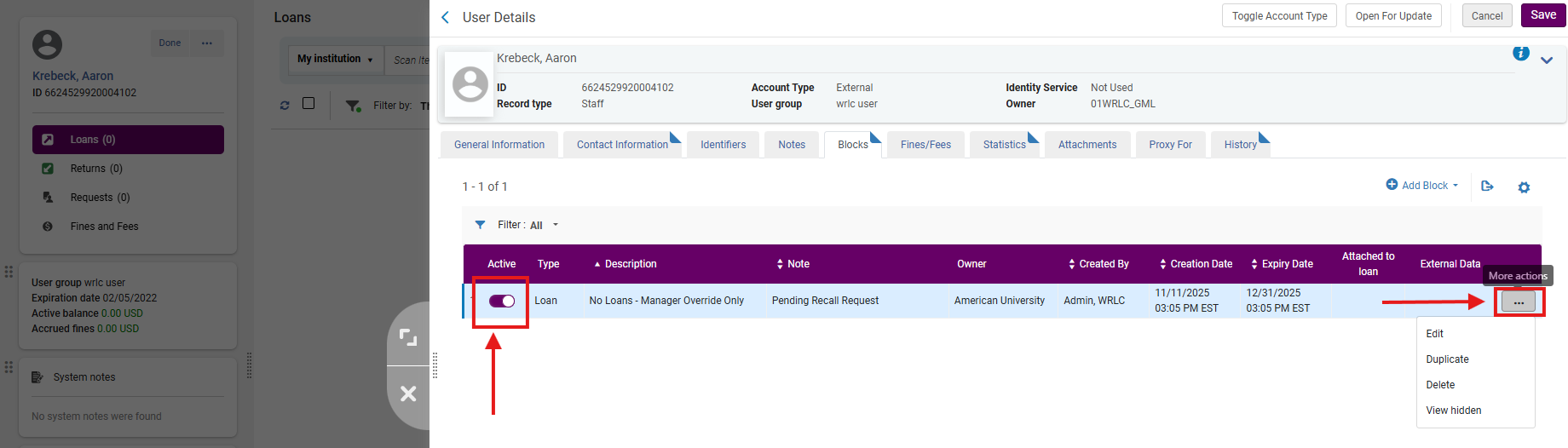Switch to the Fines/Fees tab
Image resolution: width=1568 pixels, height=448 pixels.
pyautogui.click(x=925, y=145)
